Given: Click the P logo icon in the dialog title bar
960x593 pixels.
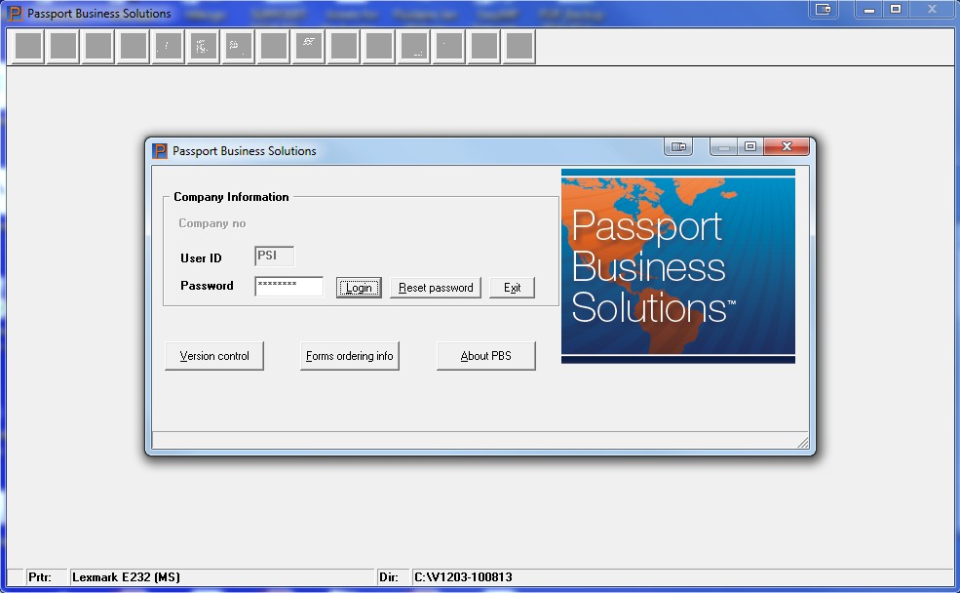Looking at the screenshot, I should click(x=160, y=151).
